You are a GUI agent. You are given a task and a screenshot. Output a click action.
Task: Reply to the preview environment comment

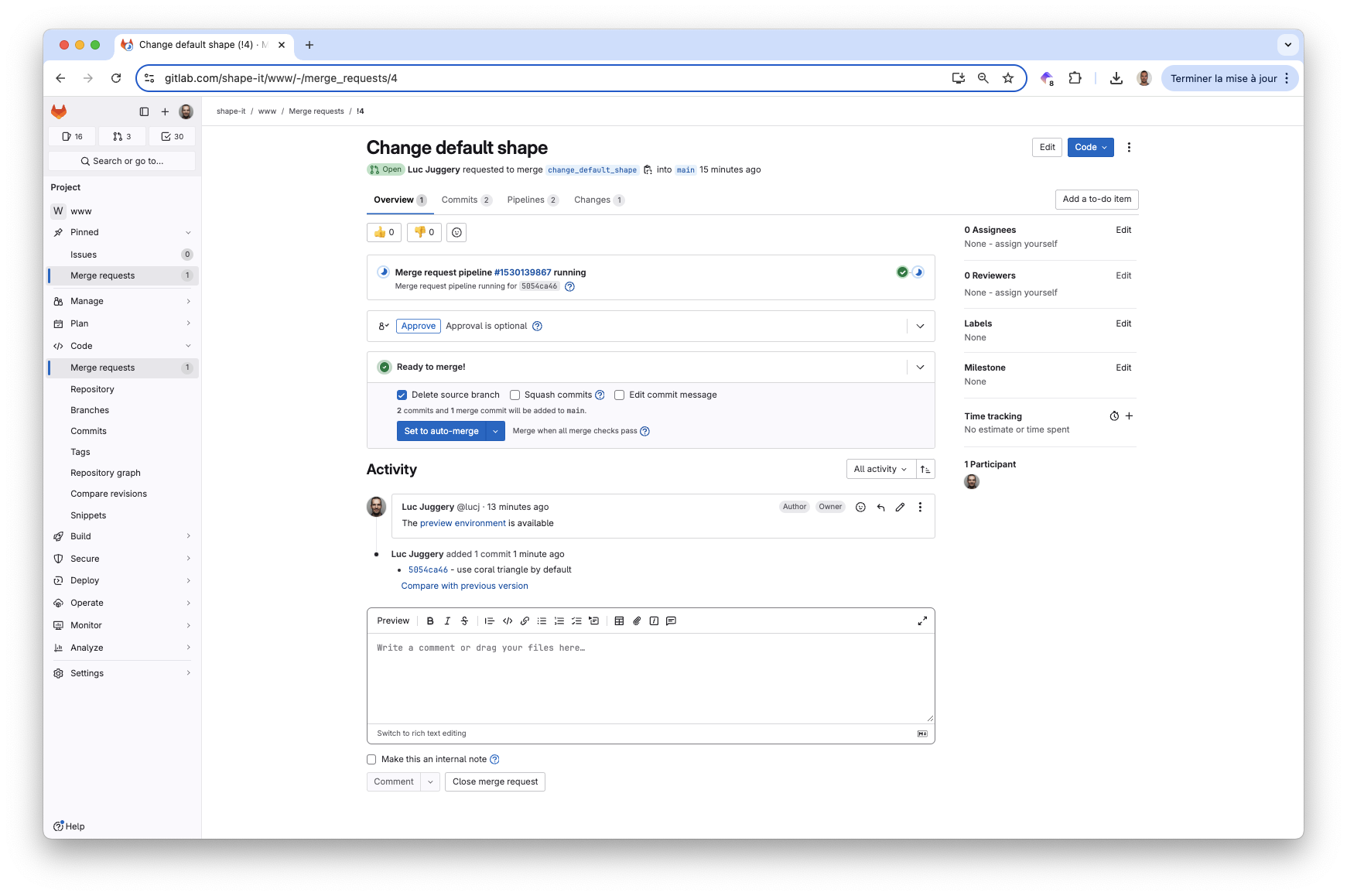tap(880, 507)
